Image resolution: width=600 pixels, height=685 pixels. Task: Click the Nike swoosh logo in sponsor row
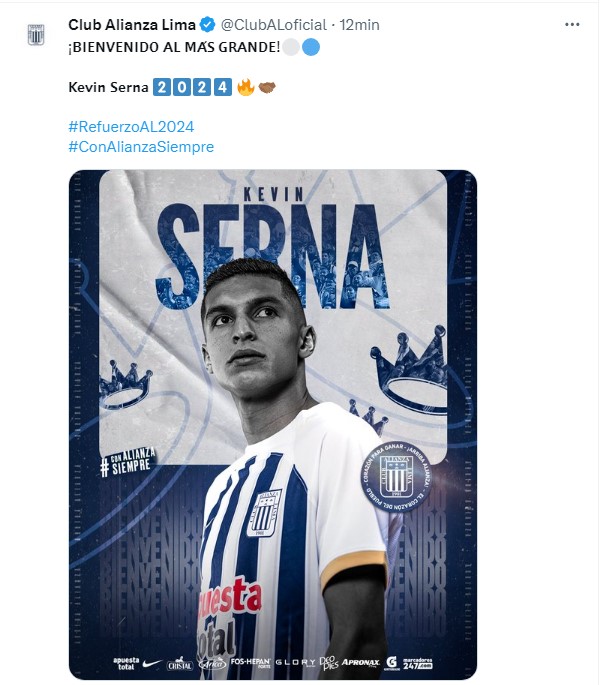[152, 664]
